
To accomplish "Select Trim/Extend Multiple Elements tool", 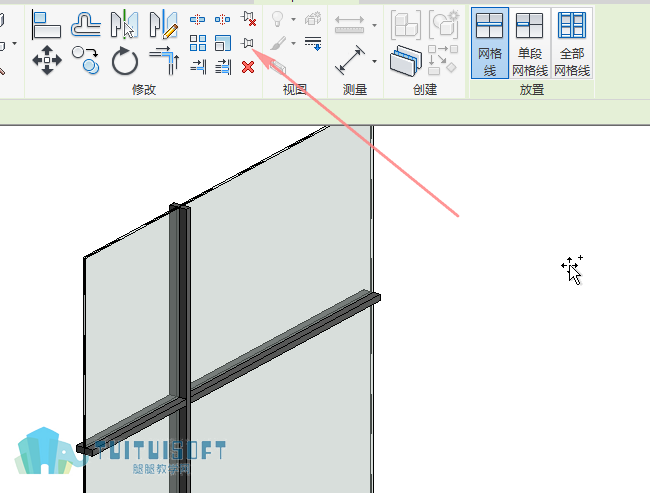I will [x=223, y=67].
